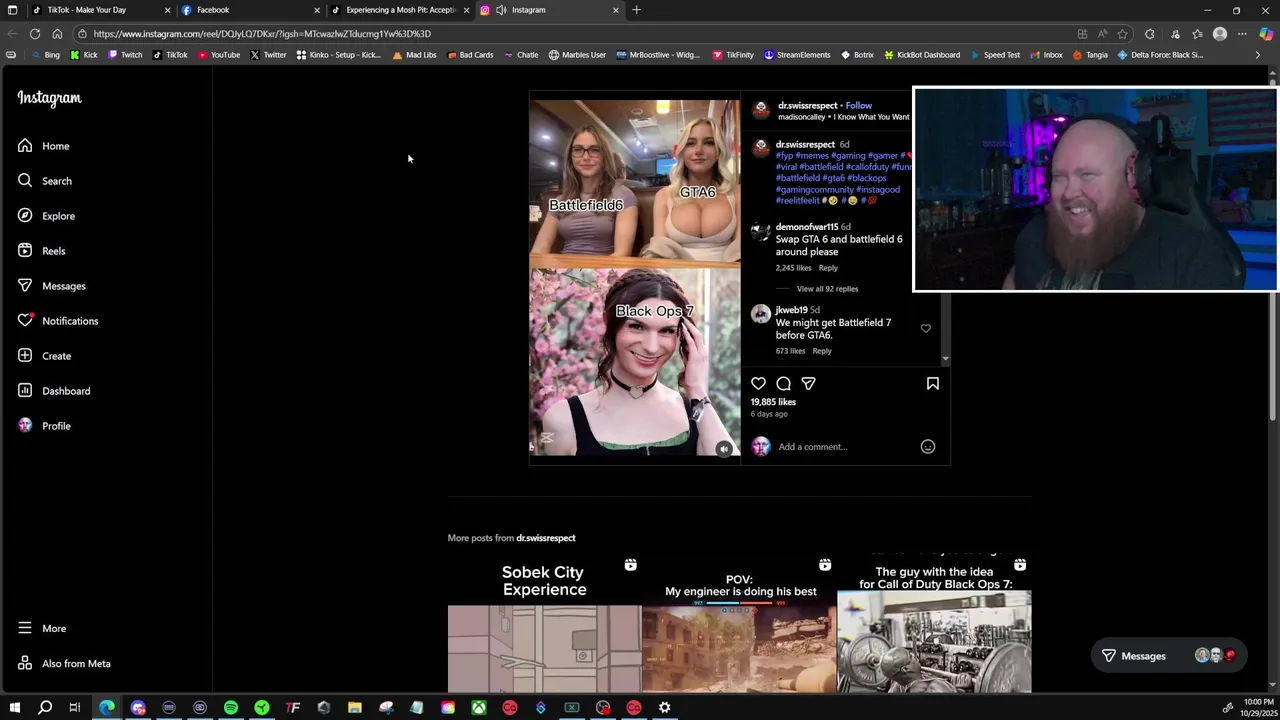
Task: Open YouTube bookmark
Action: pyautogui.click(x=218, y=55)
